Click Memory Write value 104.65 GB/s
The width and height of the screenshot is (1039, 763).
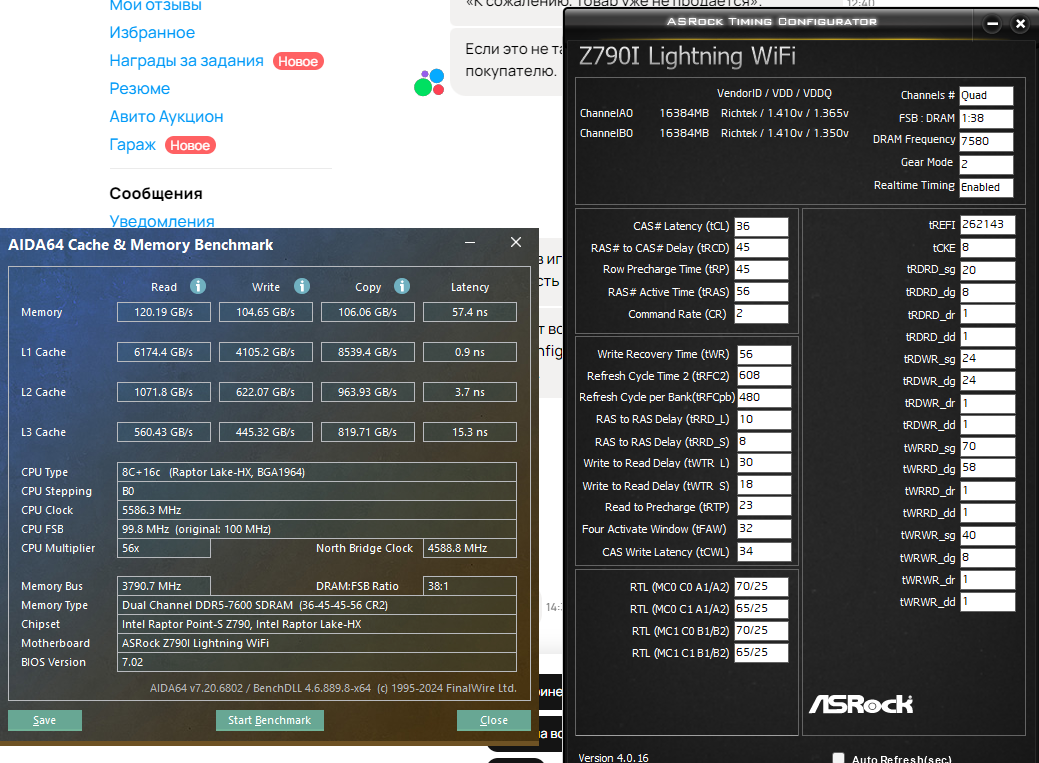pyautogui.click(x=266, y=312)
